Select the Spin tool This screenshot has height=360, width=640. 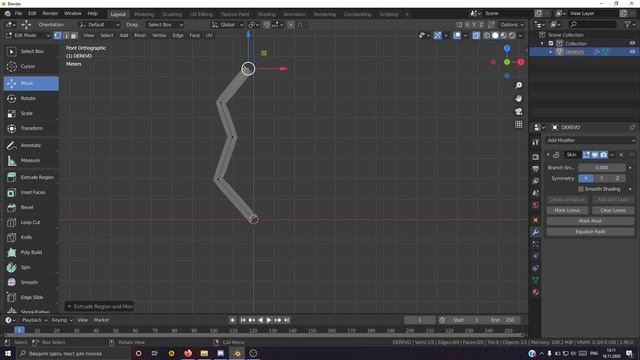coord(31,267)
